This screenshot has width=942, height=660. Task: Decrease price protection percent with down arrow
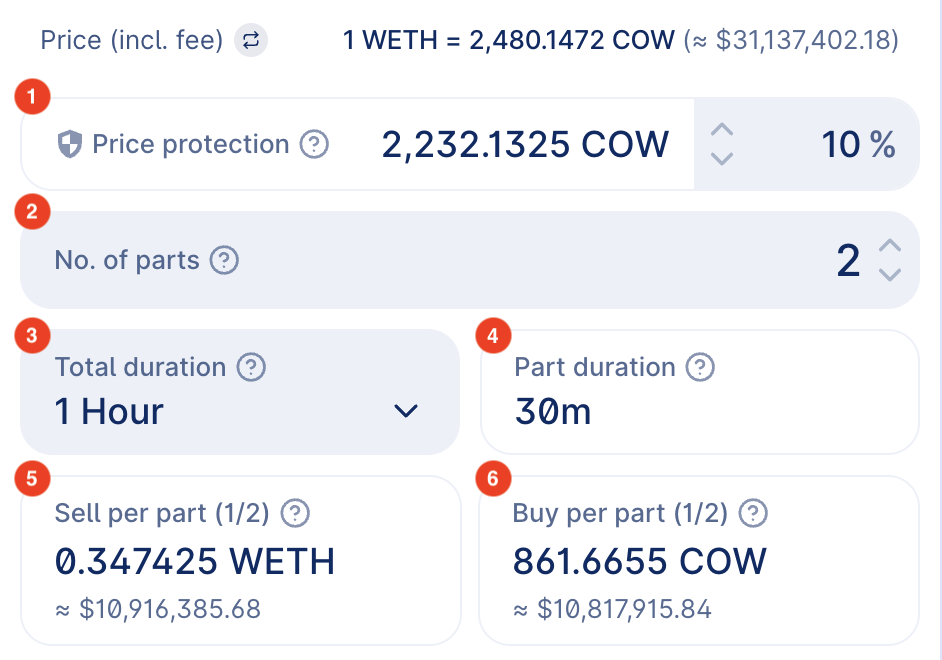coord(722,159)
